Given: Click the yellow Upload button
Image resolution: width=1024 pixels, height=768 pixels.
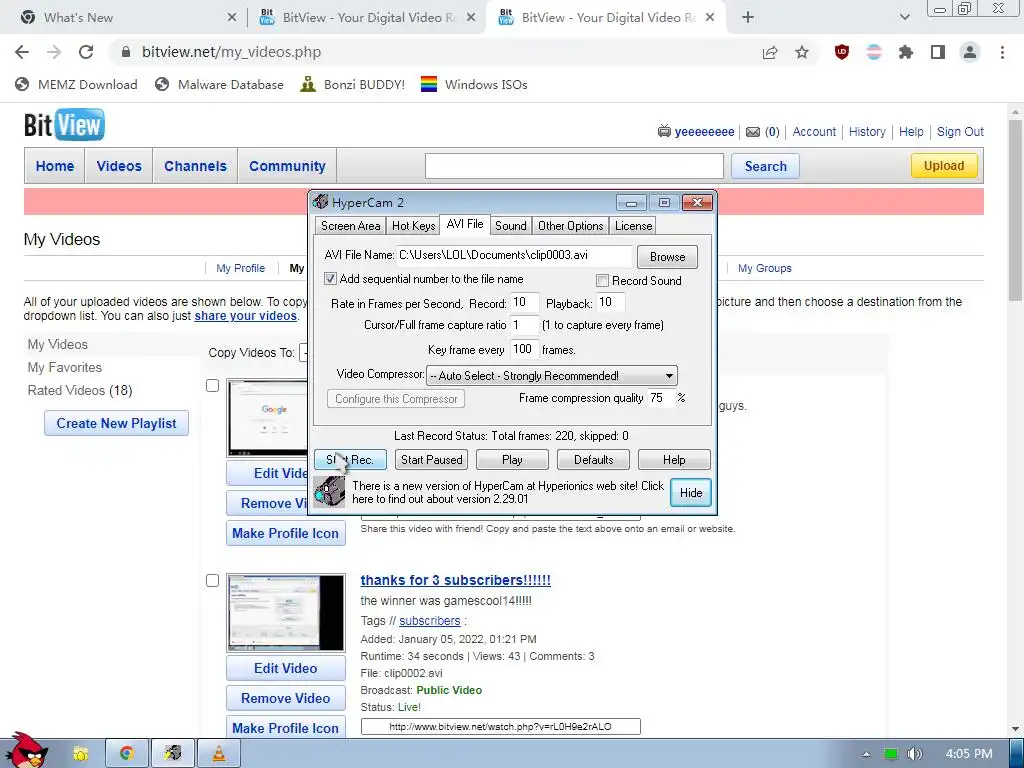Looking at the screenshot, I should tap(944, 166).
